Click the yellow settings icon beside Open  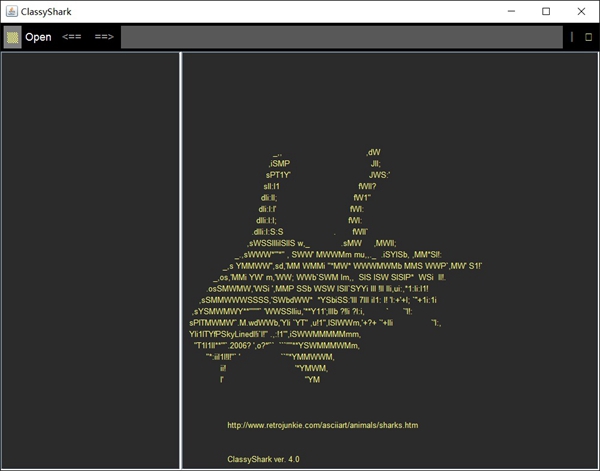13,37
